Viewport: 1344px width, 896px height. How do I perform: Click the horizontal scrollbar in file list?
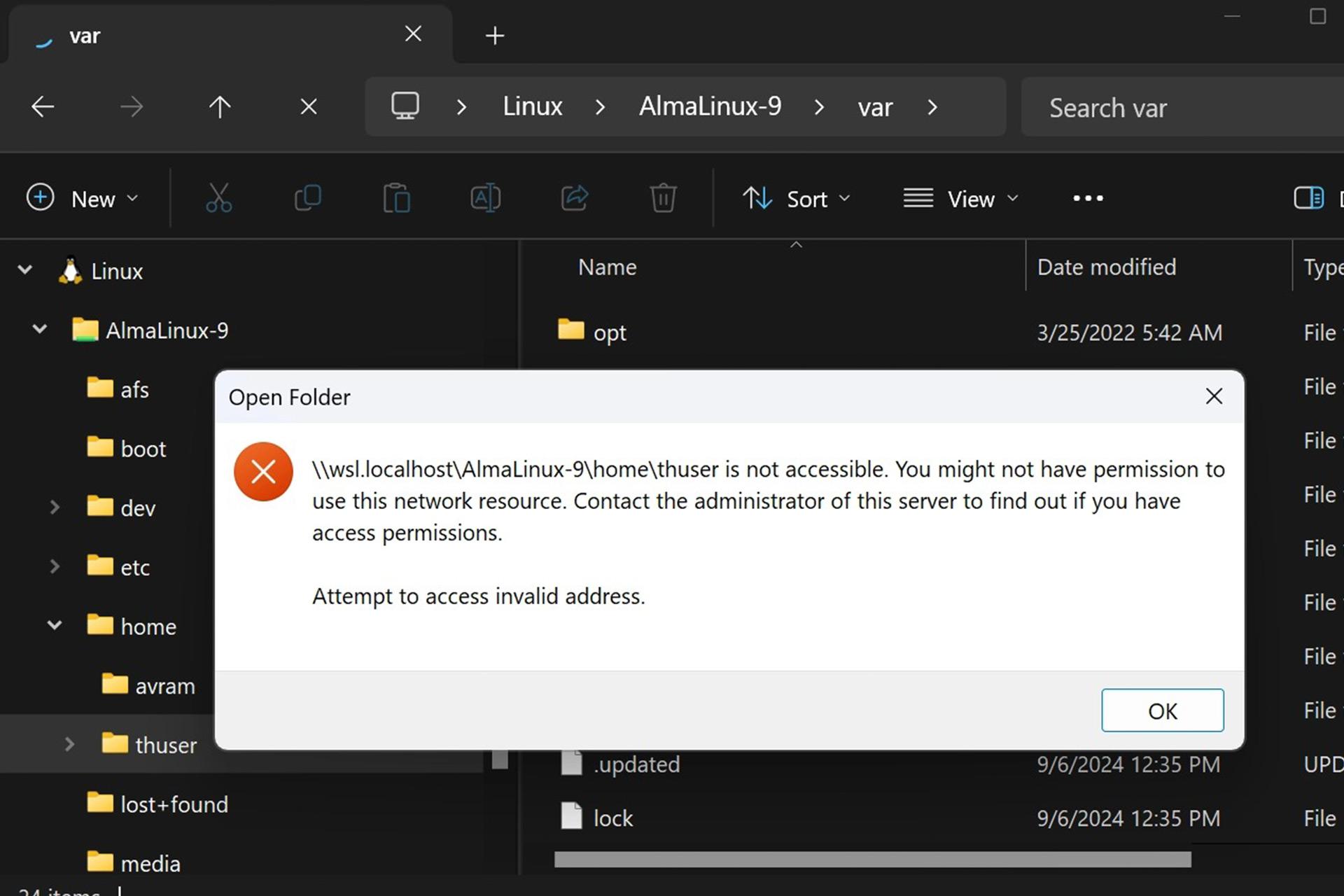pos(872,860)
